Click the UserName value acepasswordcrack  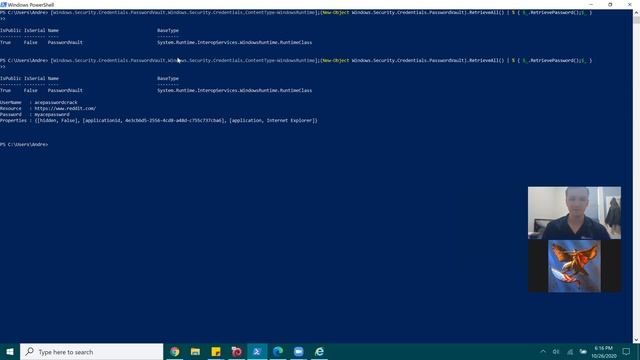56,102
